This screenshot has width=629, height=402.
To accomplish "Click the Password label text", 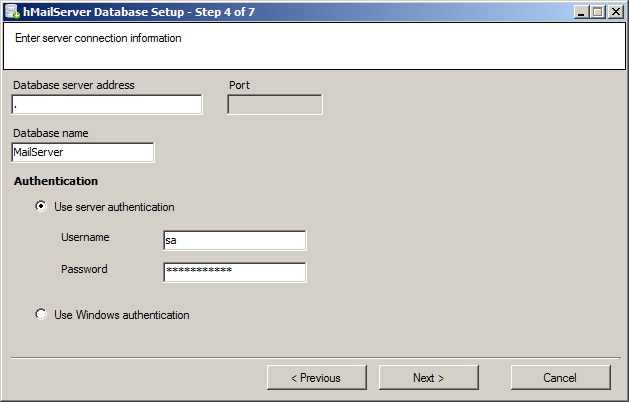I will tap(84, 269).
